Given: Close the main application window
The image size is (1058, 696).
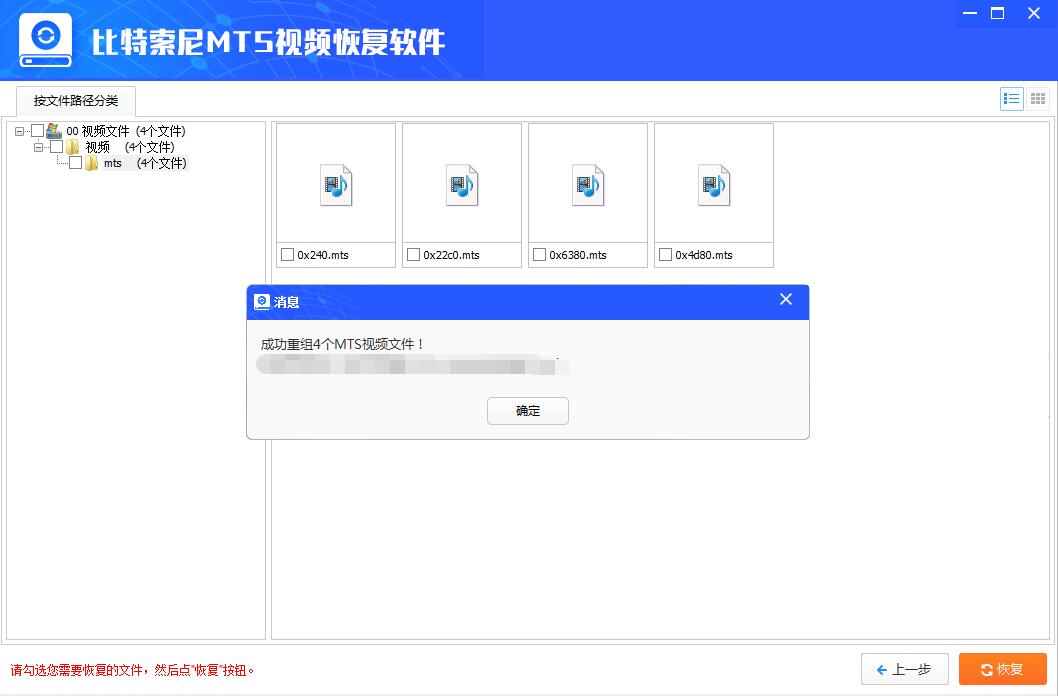Looking at the screenshot, I should [x=1034, y=13].
